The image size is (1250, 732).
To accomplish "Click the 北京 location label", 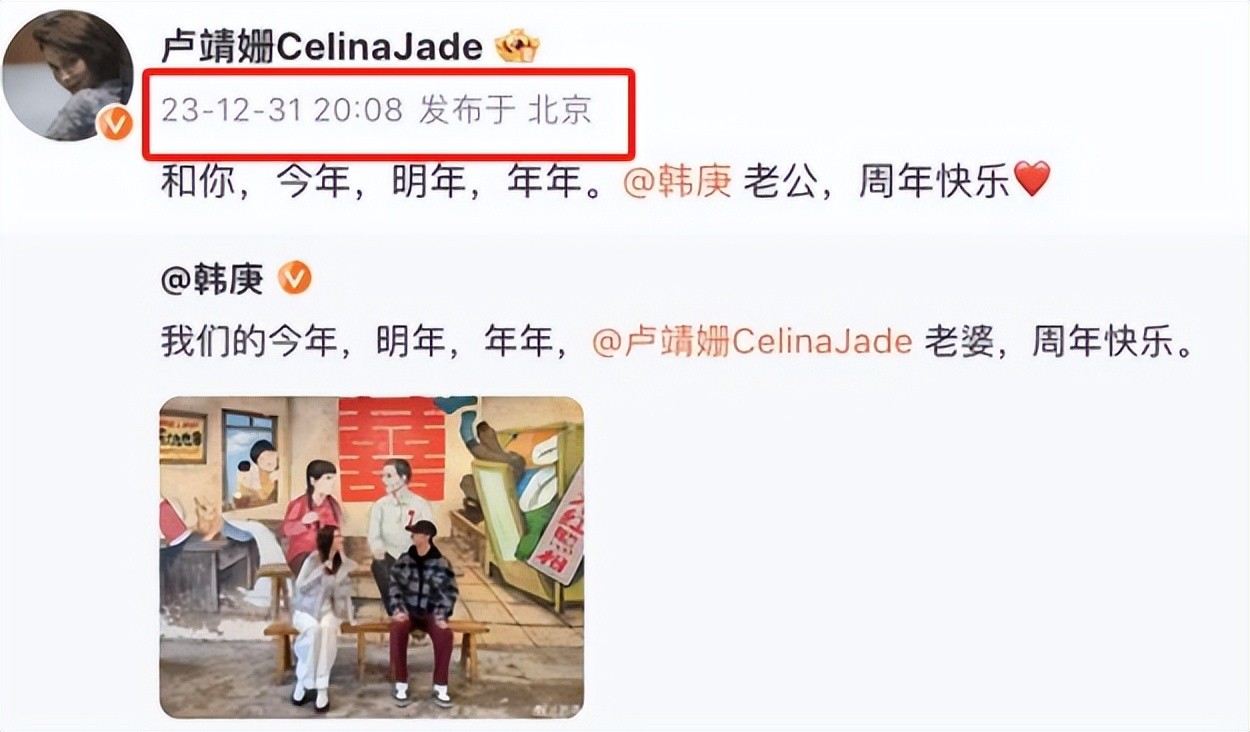I will point(560,109).
